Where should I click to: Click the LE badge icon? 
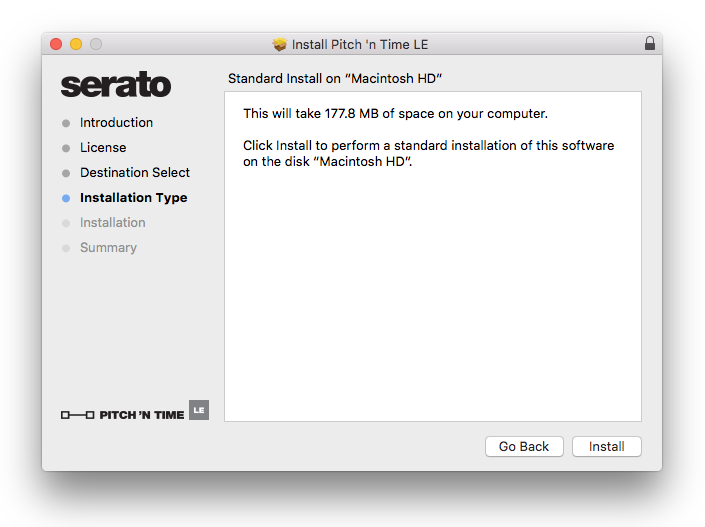pyautogui.click(x=199, y=410)
